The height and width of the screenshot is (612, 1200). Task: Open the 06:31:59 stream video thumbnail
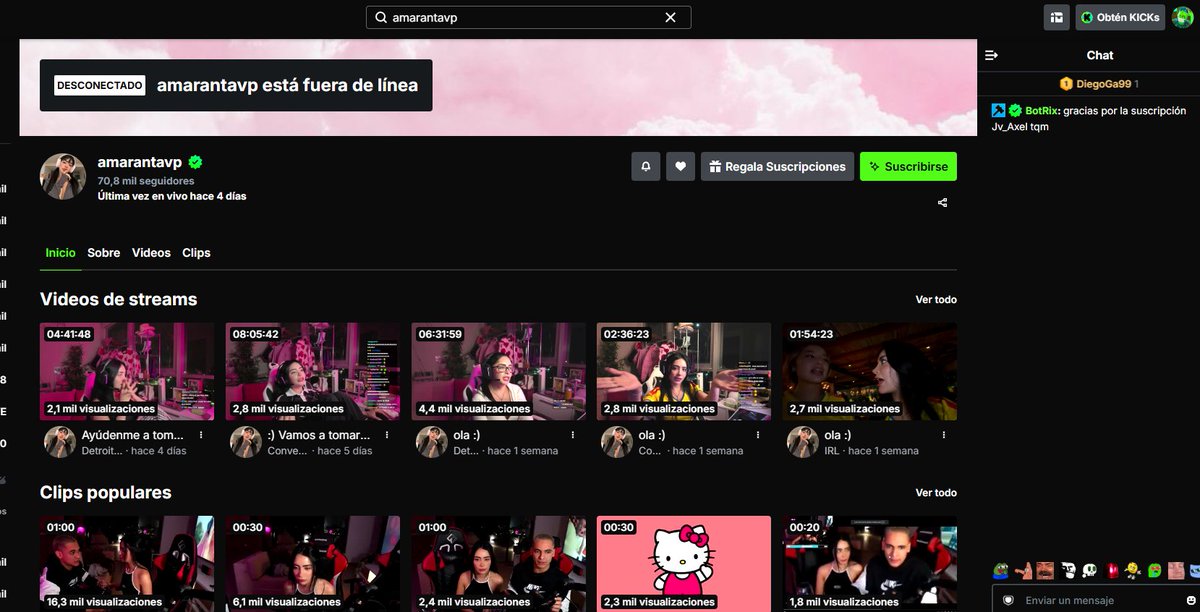coord(499,370)
